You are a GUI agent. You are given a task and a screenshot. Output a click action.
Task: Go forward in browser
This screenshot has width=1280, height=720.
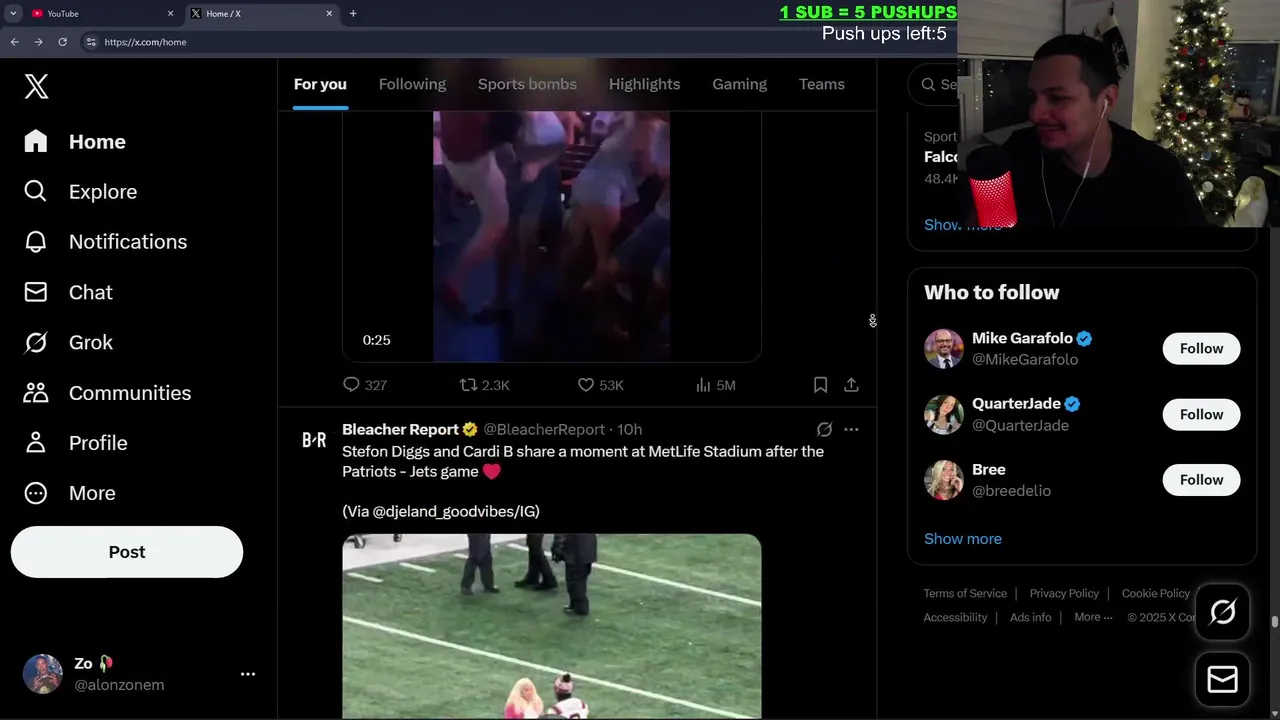coord(38,42)
